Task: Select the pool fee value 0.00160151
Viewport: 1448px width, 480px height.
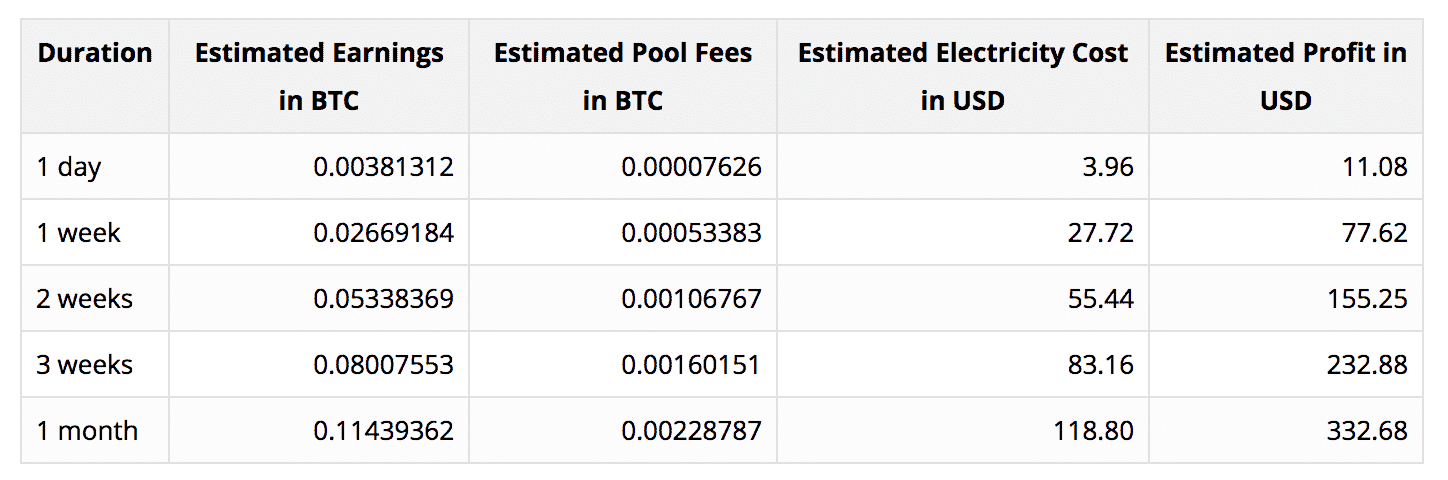Action: pos(692,365)
